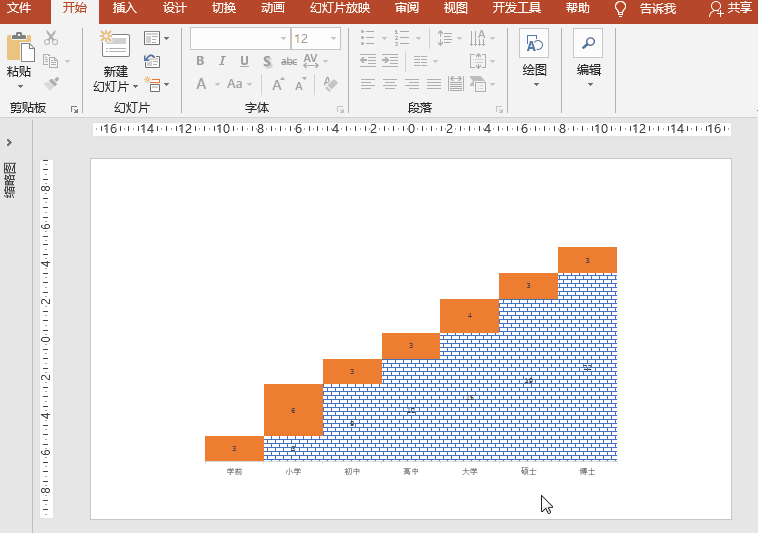The width and height of the screenshot is (758, 533).
Task: Click the Section icon
Action: [x=153, y=85]
